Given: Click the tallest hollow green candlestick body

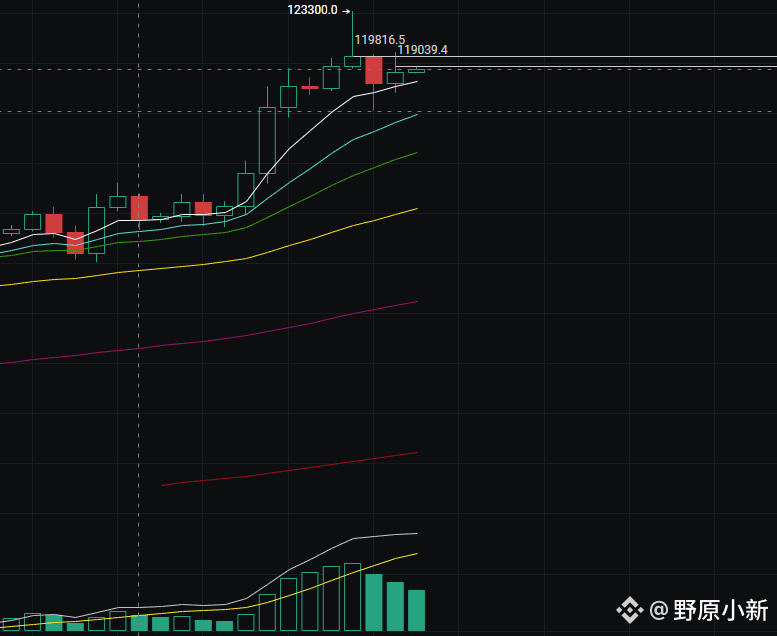Looking at the screenshot, I should 268,140.
